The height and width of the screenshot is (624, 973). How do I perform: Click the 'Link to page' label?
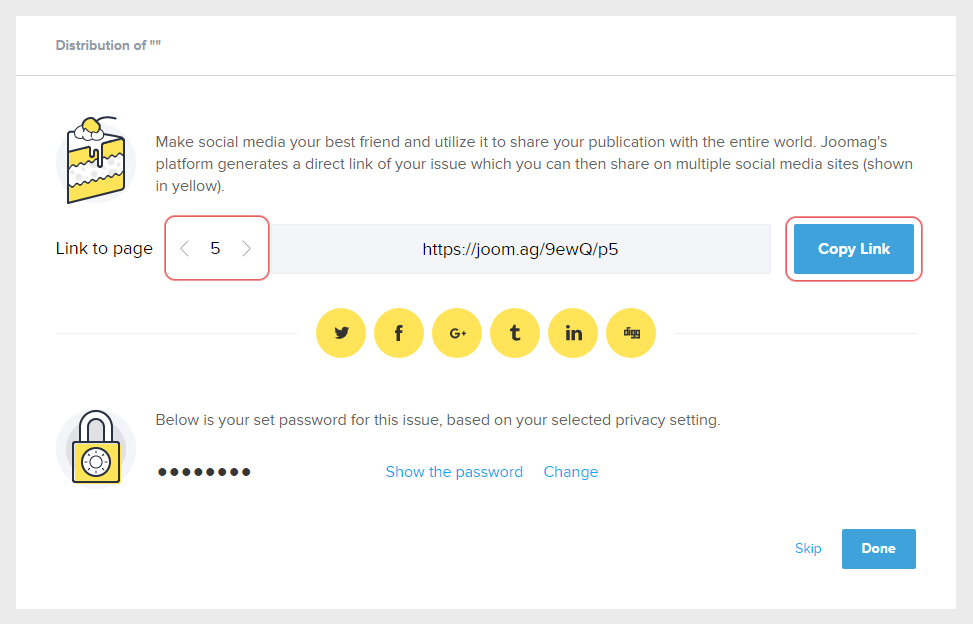104,249
